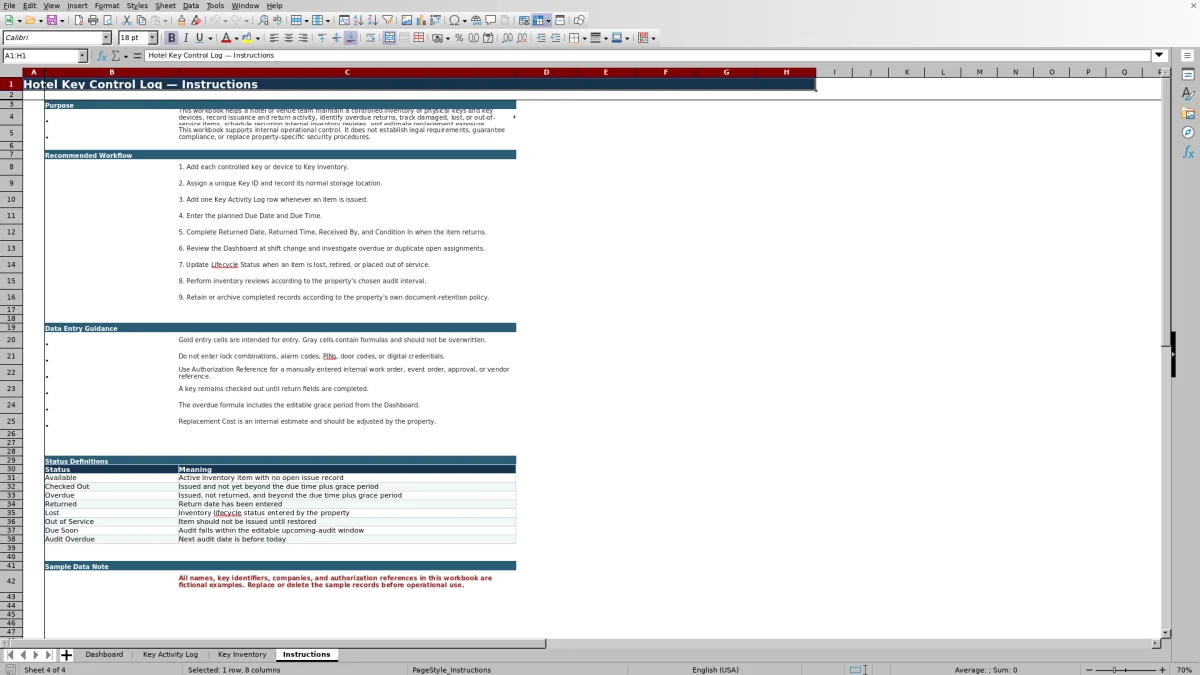Image resolution: width=1200 pixels, height=675 pixels.
Task: Toggle Align Right
Action: pos(303,38)
